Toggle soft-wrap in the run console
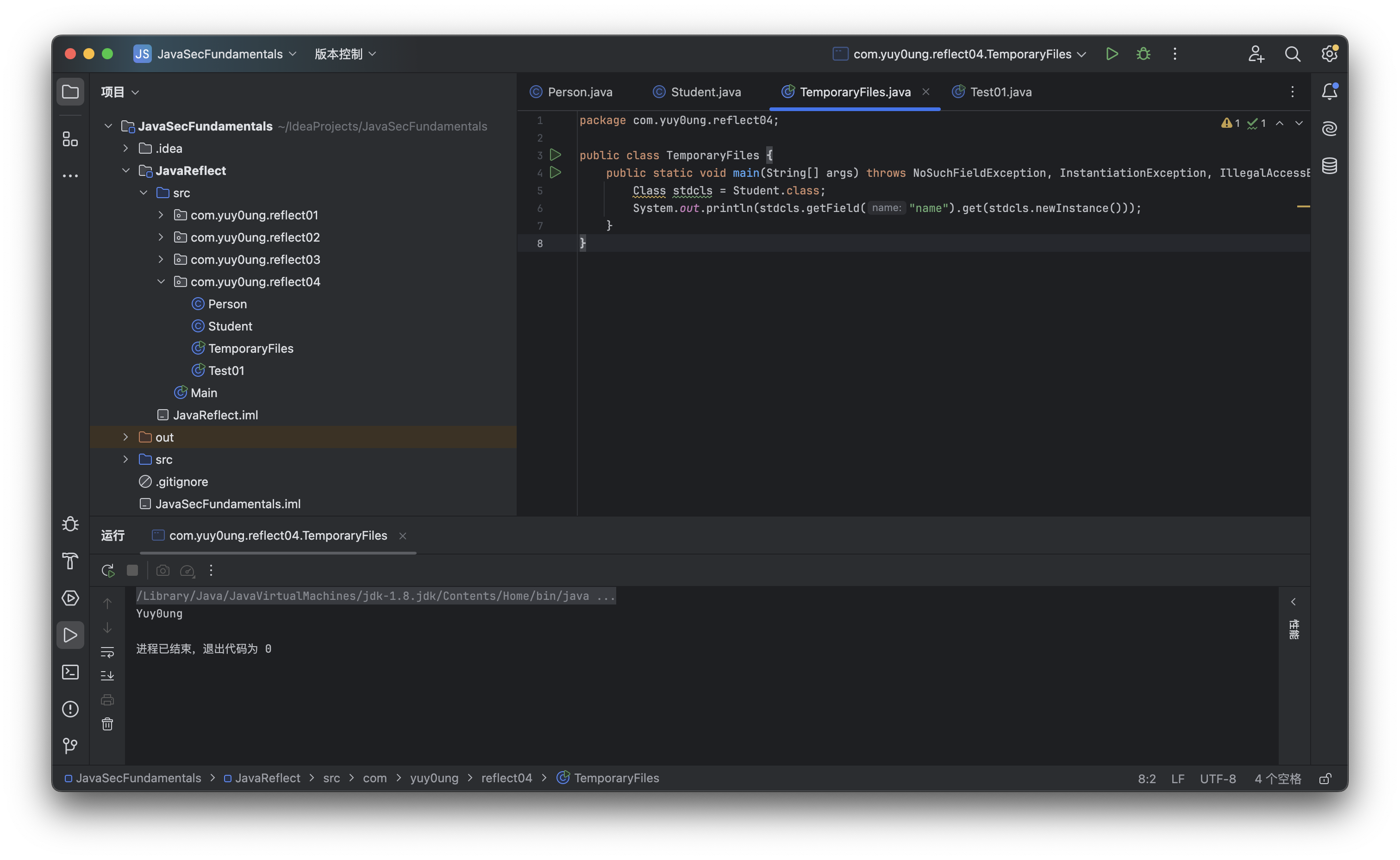 click(x=107, y=652)
